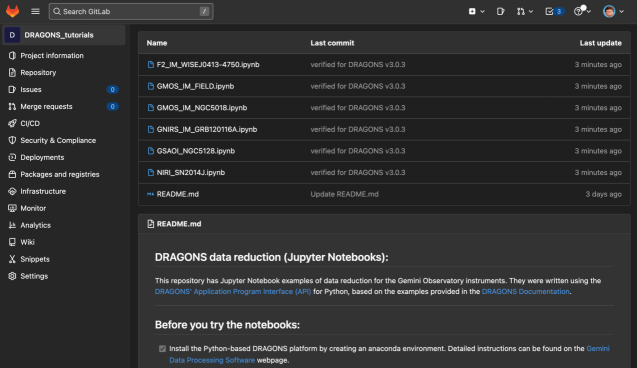Click the Issues count badge
This screenshot has width=637, height=368.
pyautogui.click(x=113, y=89)
